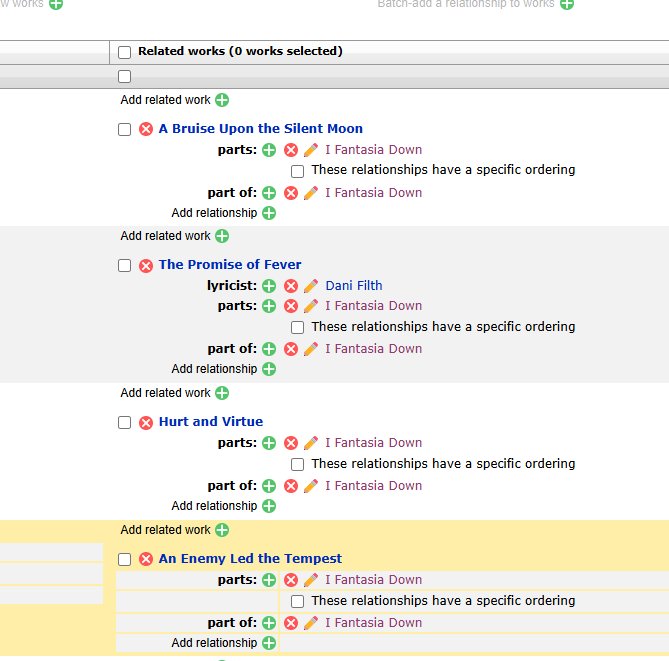Edit the lyricist Dani Filth relationship
Viewport: 669px width, 661px height.
(311, 286)
